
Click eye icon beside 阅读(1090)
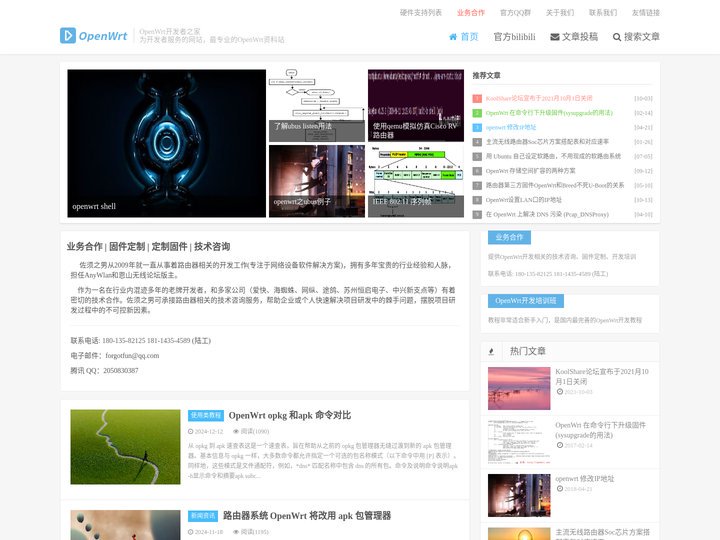(x=236, y=432)
